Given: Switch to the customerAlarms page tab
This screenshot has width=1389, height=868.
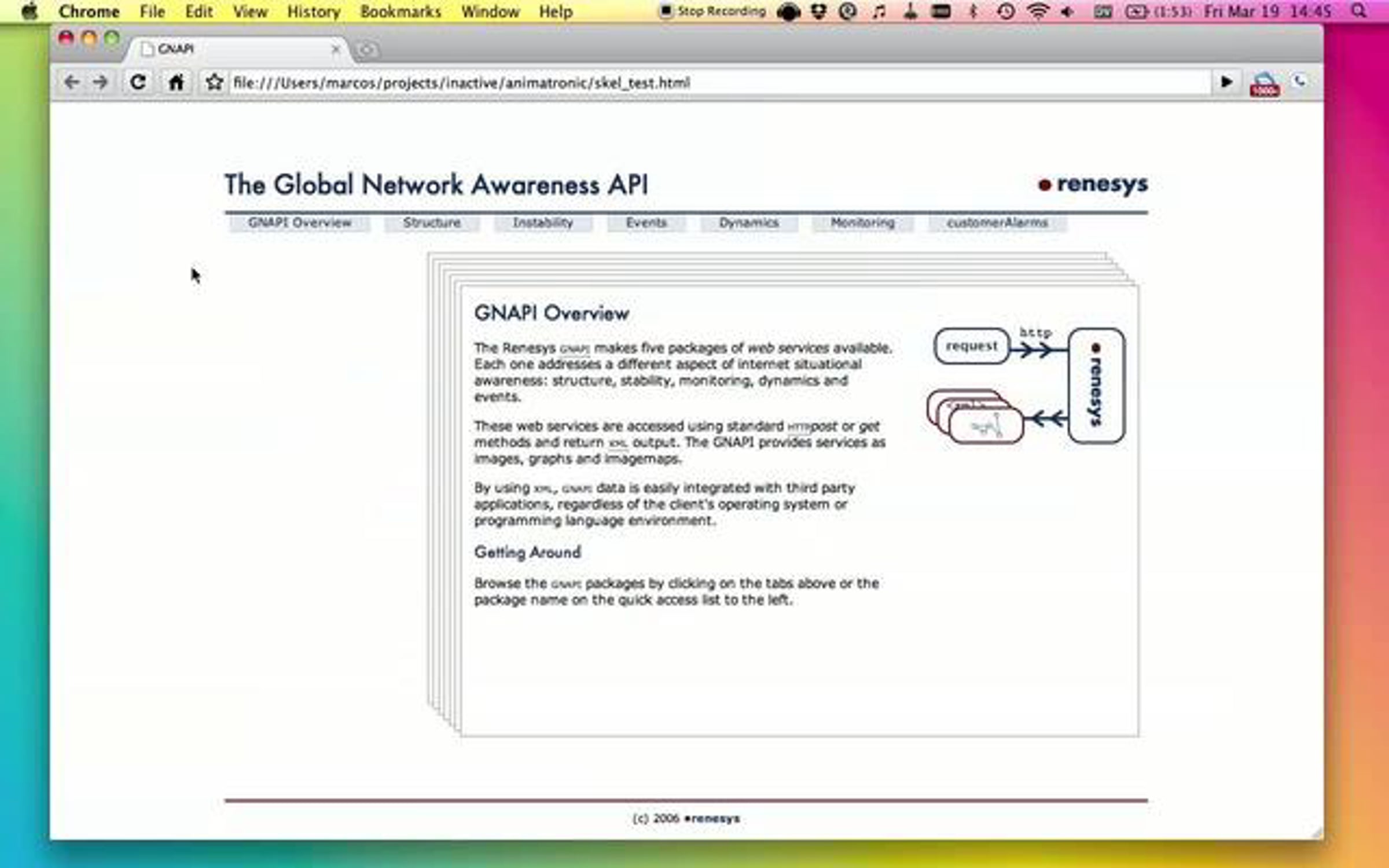Looking at the screenshot, I should tap(997, 223).
